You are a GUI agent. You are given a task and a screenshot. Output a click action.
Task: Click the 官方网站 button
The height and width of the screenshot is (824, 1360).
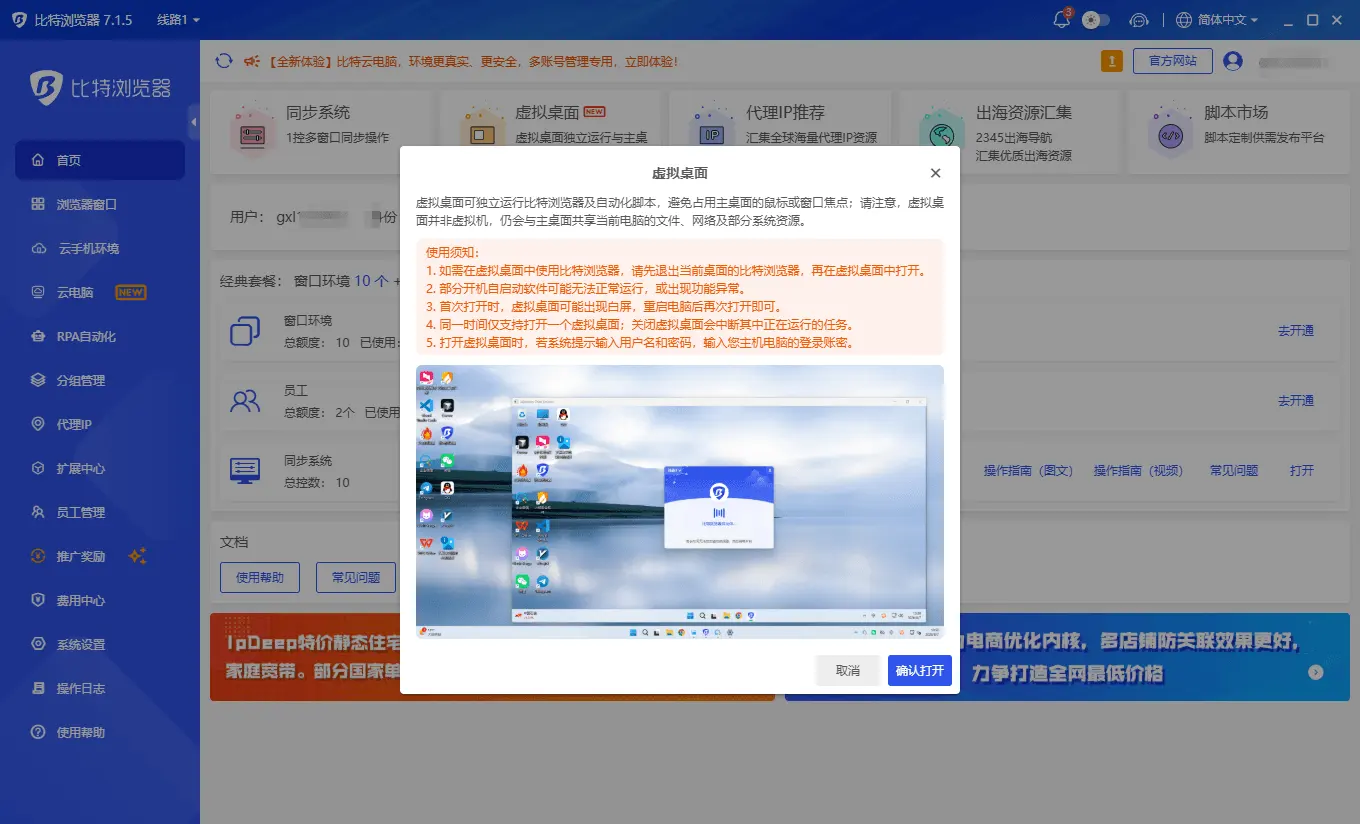(1173, 61)
